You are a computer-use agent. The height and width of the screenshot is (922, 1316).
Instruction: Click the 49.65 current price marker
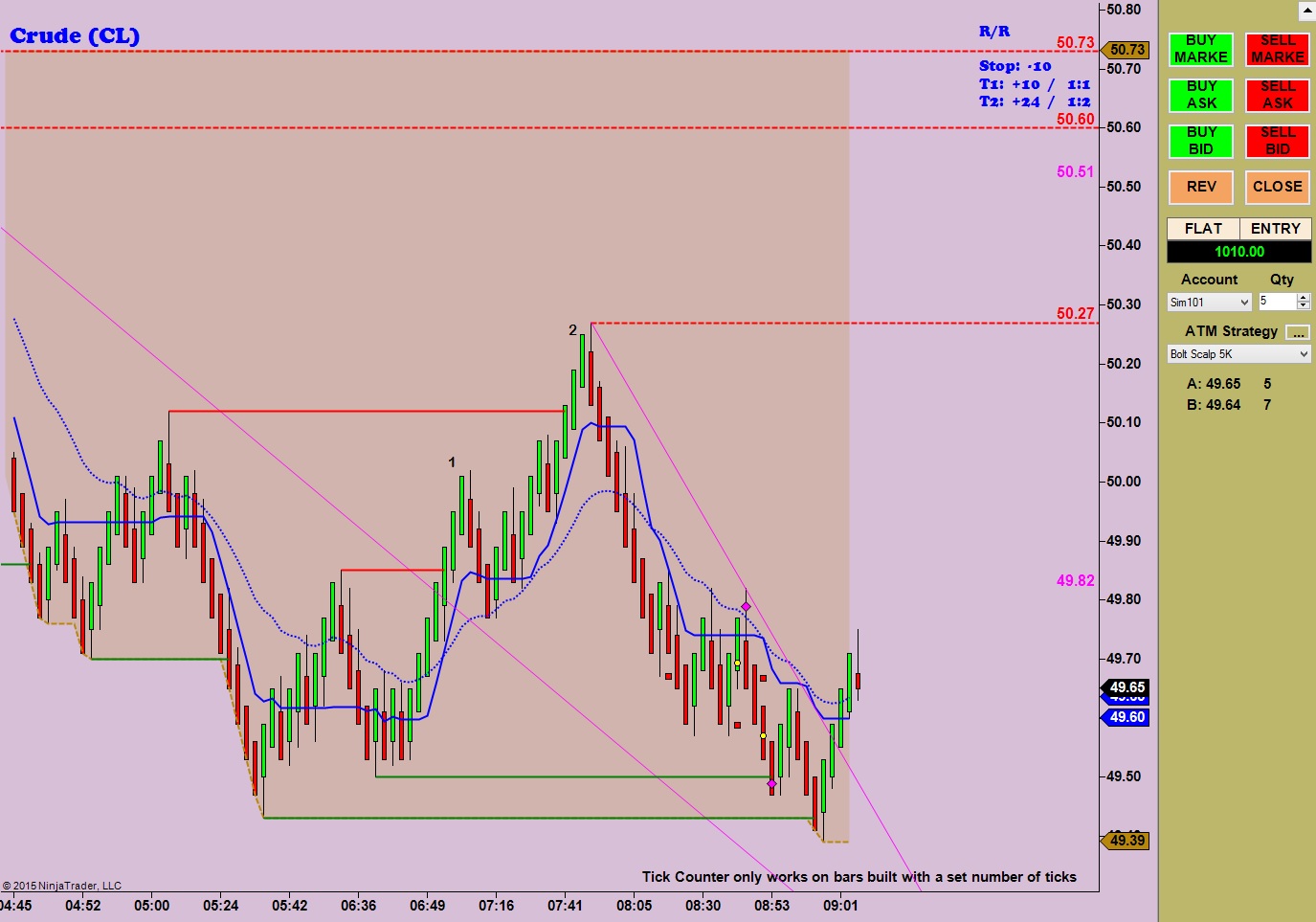pyautogui.click(x=1126, y=687)
